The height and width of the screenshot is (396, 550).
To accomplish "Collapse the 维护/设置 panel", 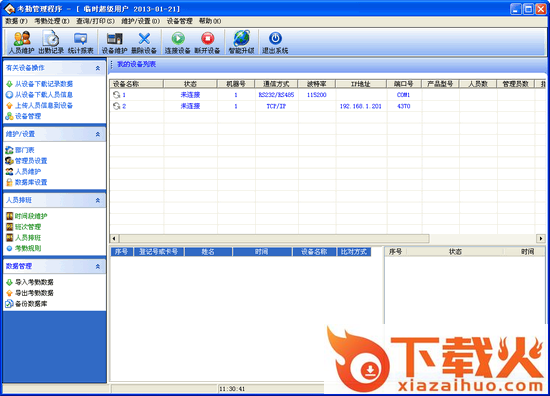I will pos(98,134).
